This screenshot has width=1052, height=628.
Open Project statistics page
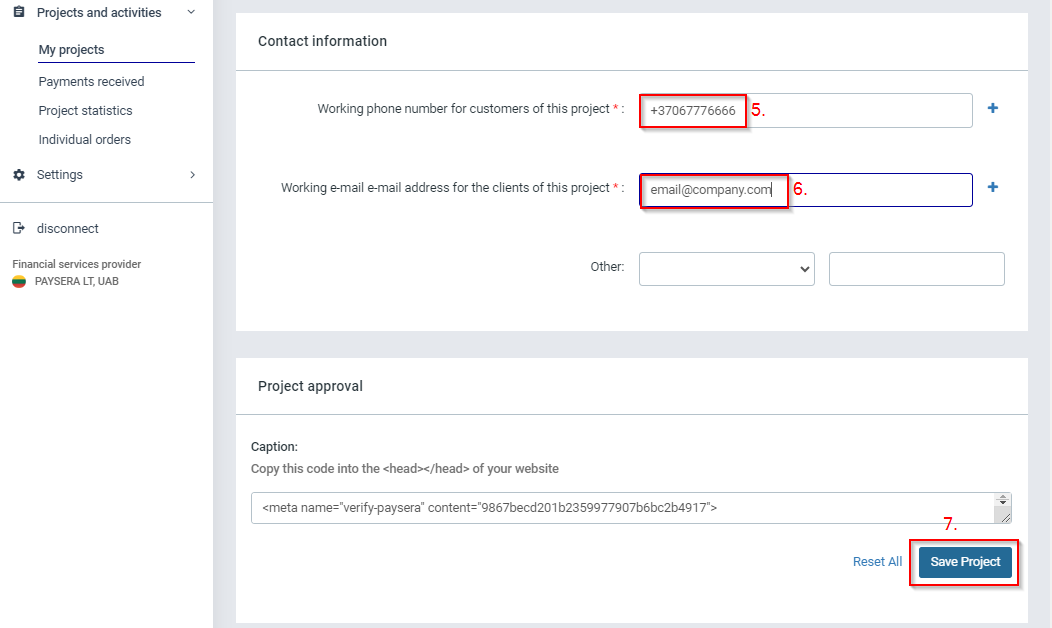[85, 111]
